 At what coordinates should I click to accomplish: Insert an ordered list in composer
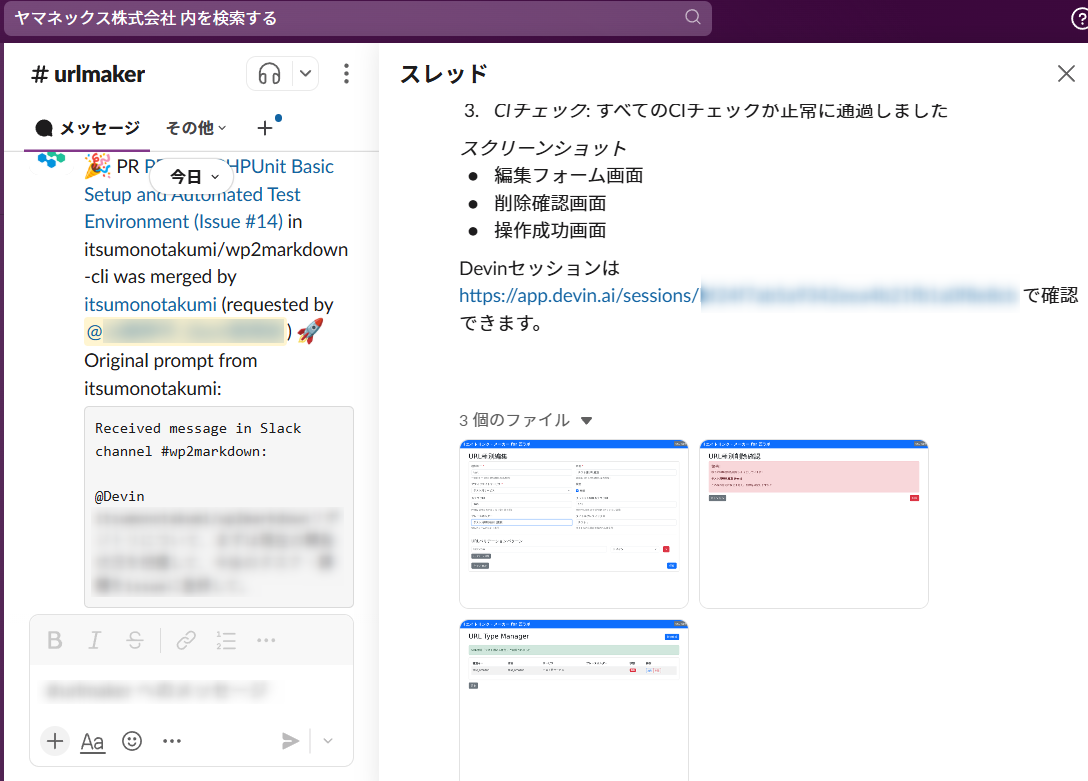226,640
